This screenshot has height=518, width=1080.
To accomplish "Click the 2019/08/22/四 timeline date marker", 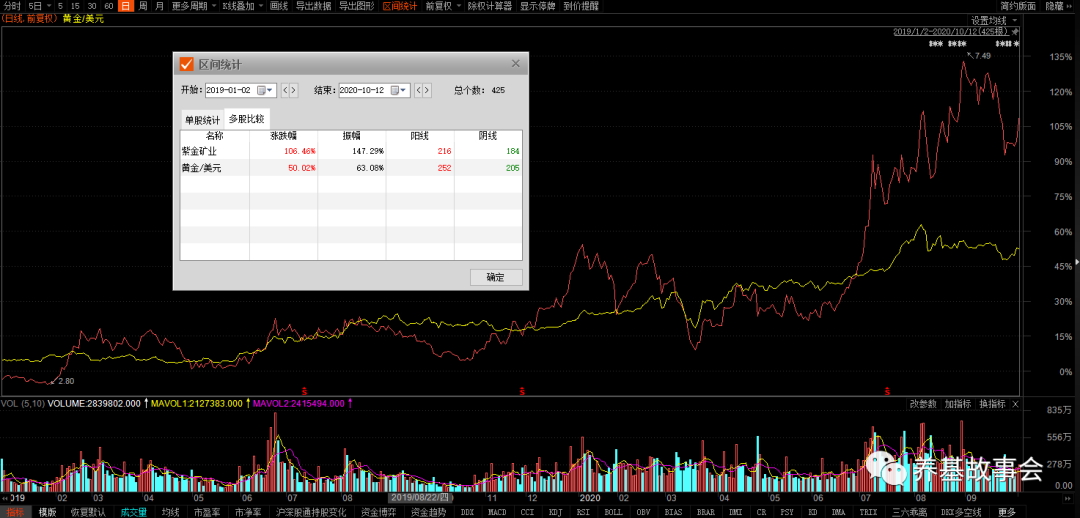I will click(x=419, y=497).
